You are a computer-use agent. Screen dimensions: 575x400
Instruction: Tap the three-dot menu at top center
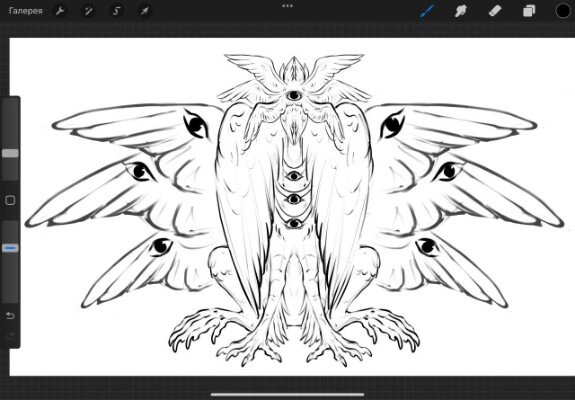[x=288, y=6]
